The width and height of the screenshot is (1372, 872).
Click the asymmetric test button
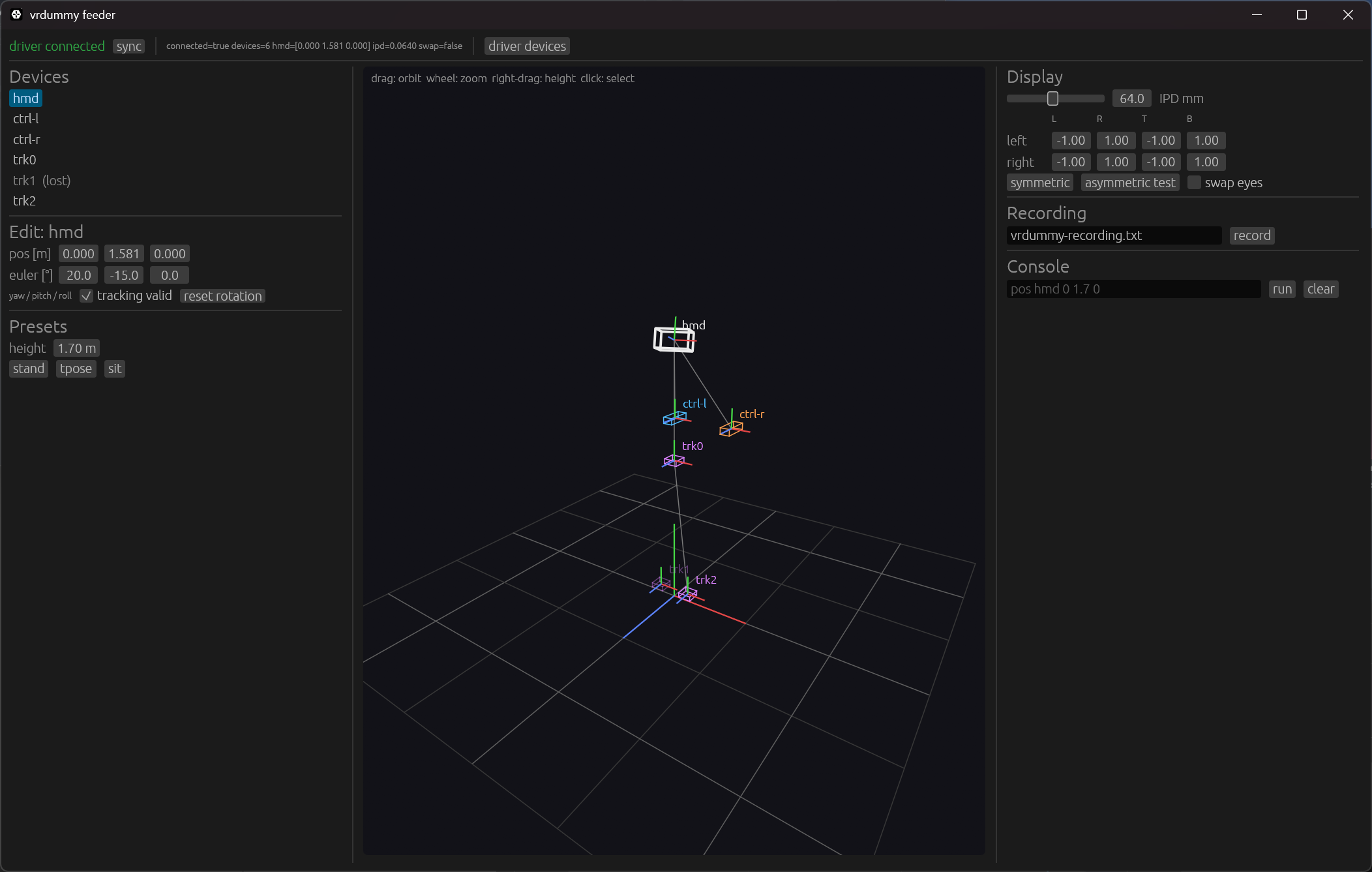coord(1129,183)
